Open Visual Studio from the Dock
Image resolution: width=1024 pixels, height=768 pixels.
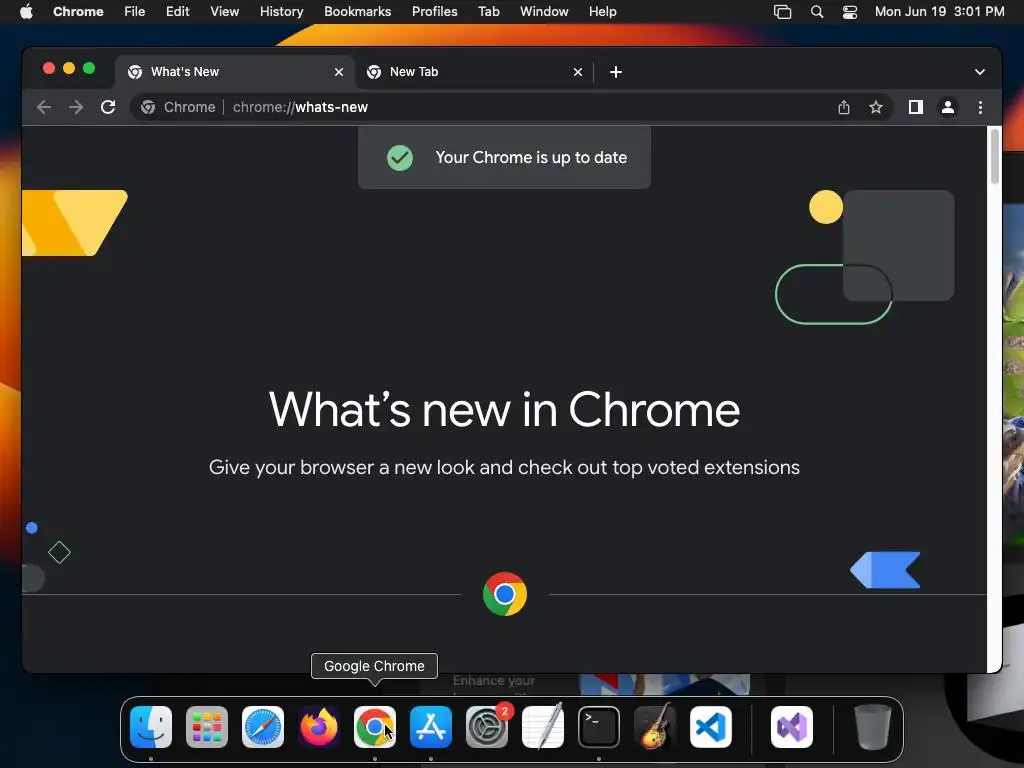(792, 727)
